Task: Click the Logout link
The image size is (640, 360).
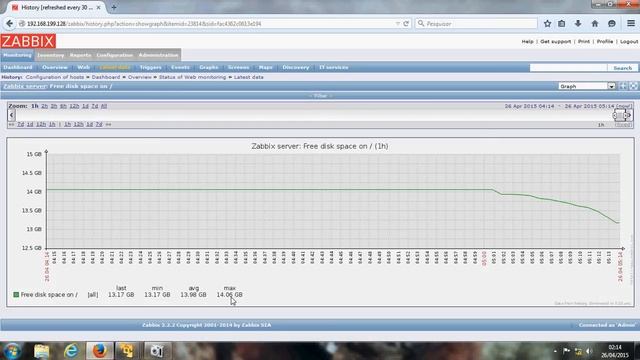Action: 629,42
